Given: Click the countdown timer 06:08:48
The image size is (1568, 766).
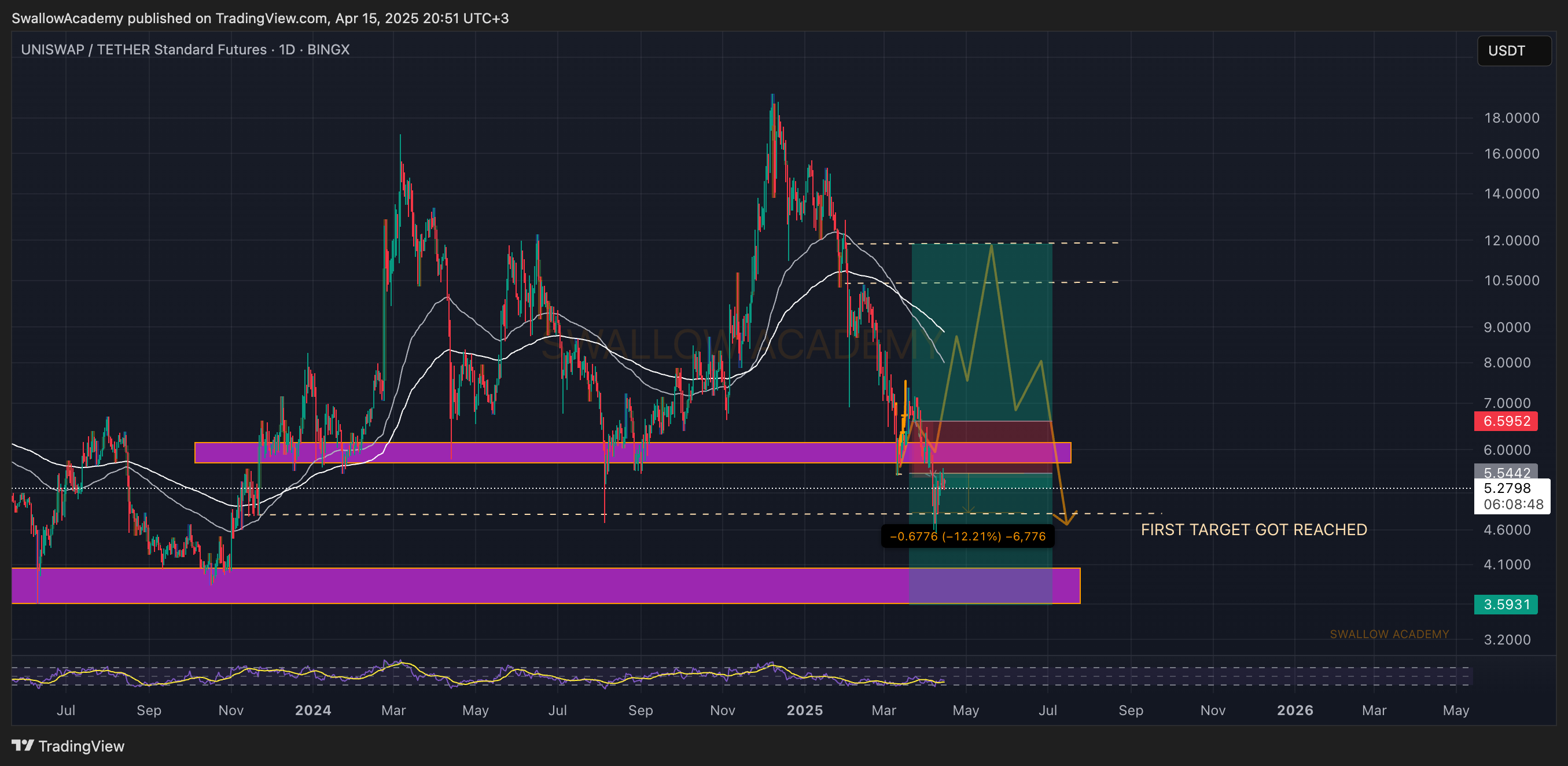Looking at the screenshot, I should [x=1513, y=504].
